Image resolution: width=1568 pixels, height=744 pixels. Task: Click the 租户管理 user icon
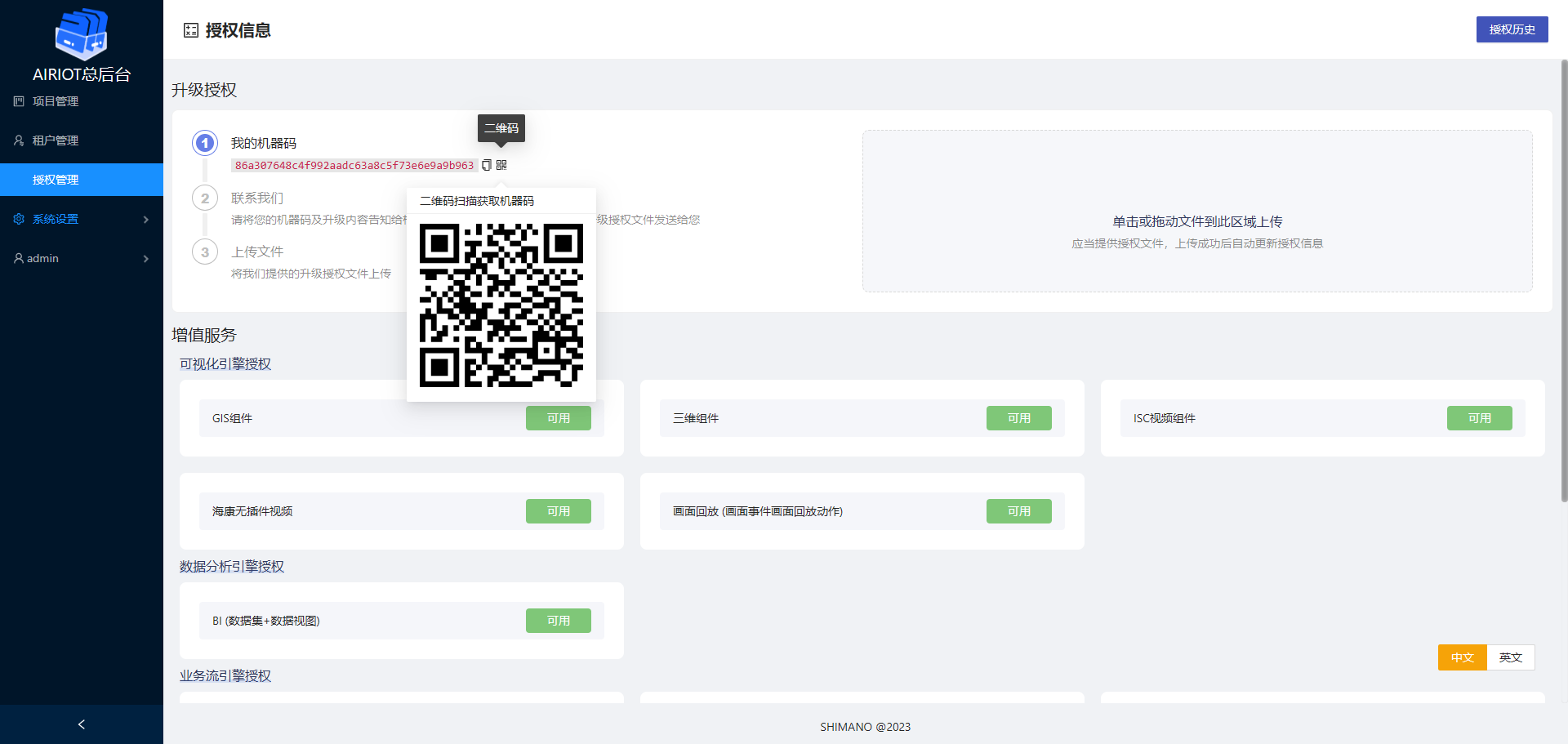(x=19, y=140)
